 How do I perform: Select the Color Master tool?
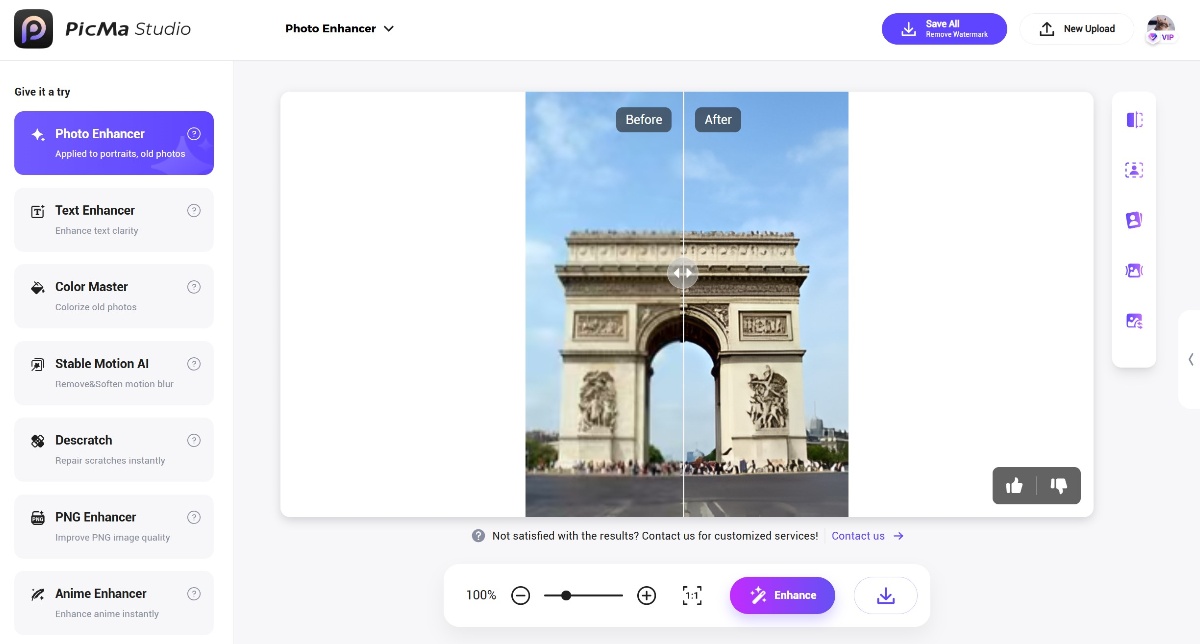tap(114, 296)
